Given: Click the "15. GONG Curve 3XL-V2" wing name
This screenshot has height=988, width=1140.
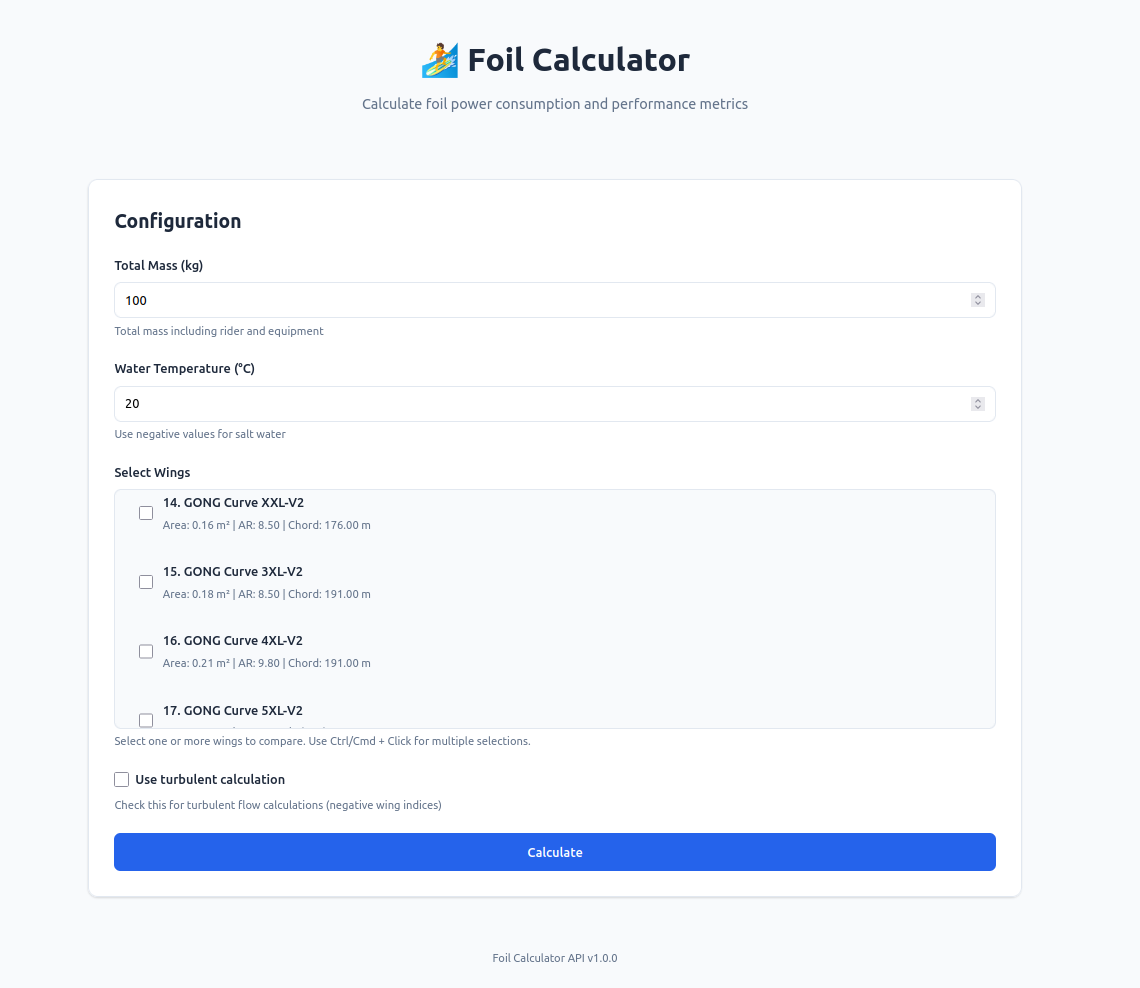Looking at the screenshot, I should tap(232, 571).
